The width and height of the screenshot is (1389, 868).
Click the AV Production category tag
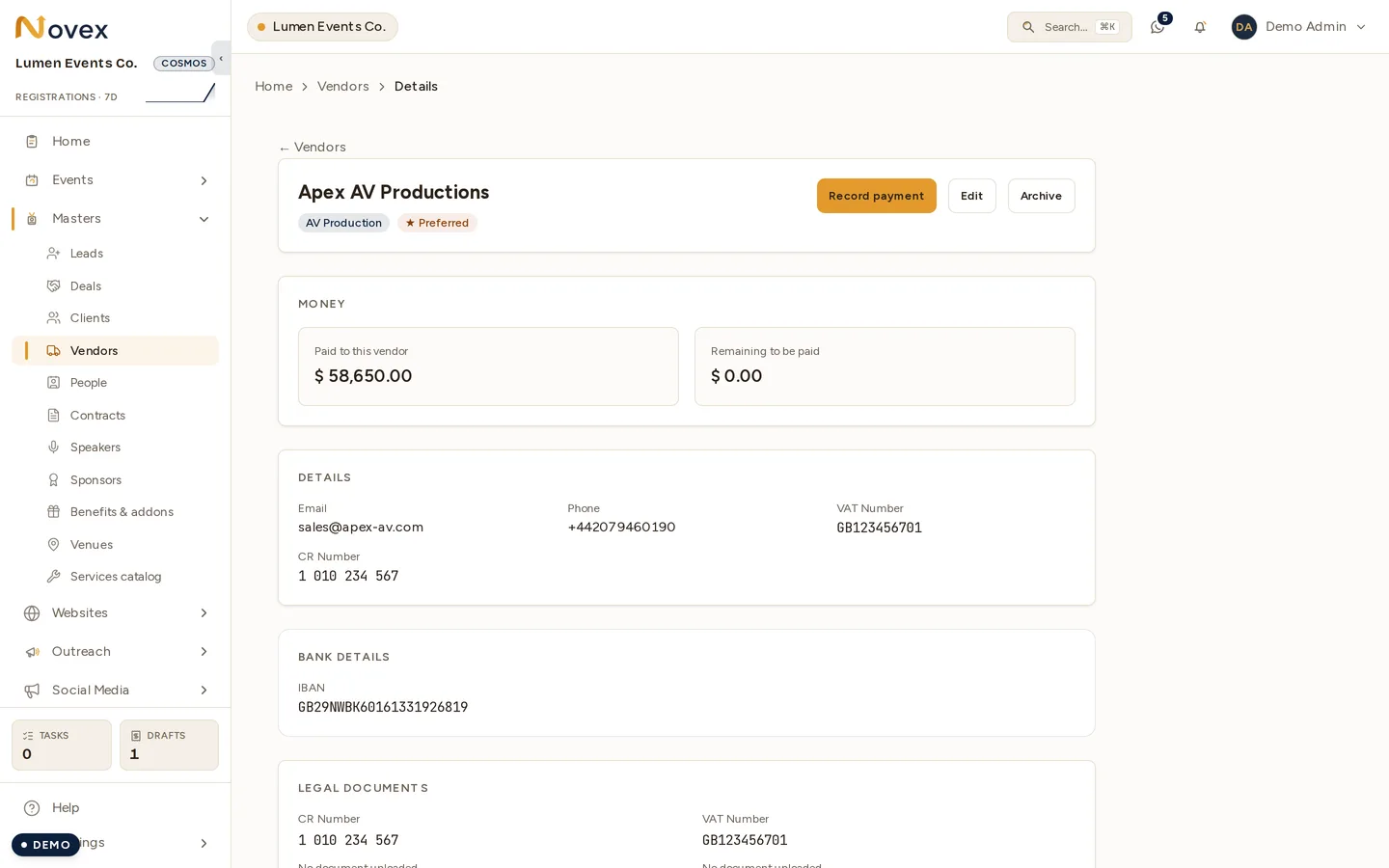[x=343, y=223]
